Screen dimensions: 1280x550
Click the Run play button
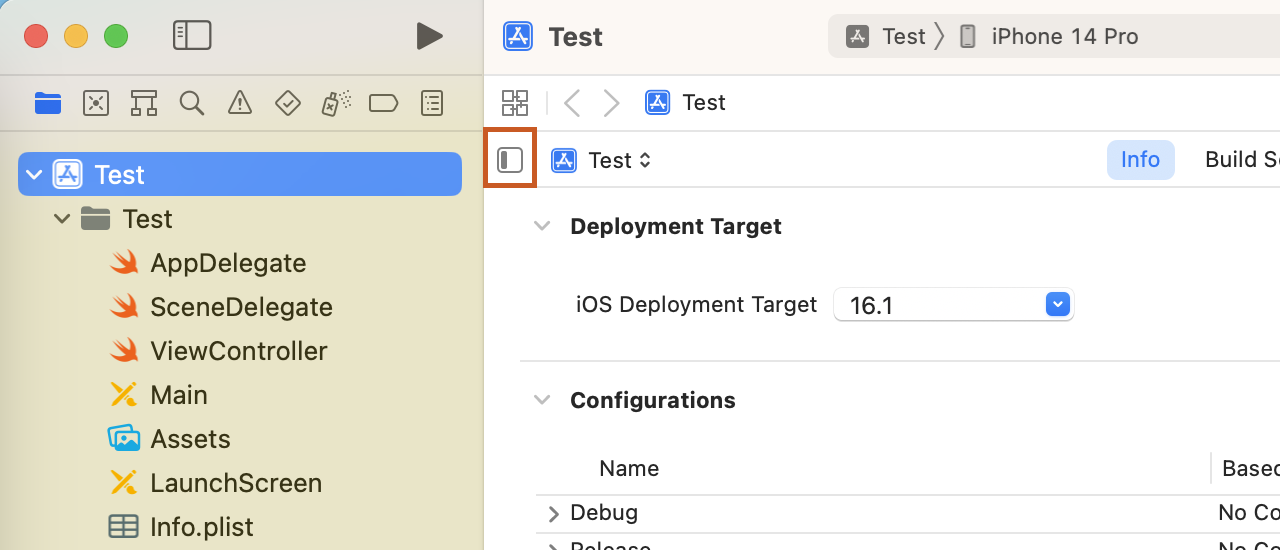(x=429, y=37)
